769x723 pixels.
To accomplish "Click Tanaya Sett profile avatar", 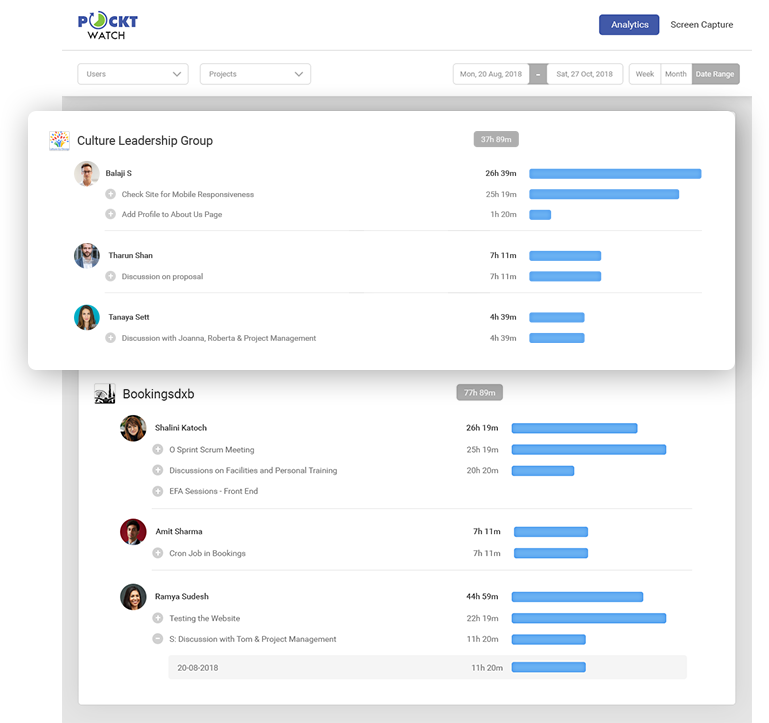I will tap(87, 317).
